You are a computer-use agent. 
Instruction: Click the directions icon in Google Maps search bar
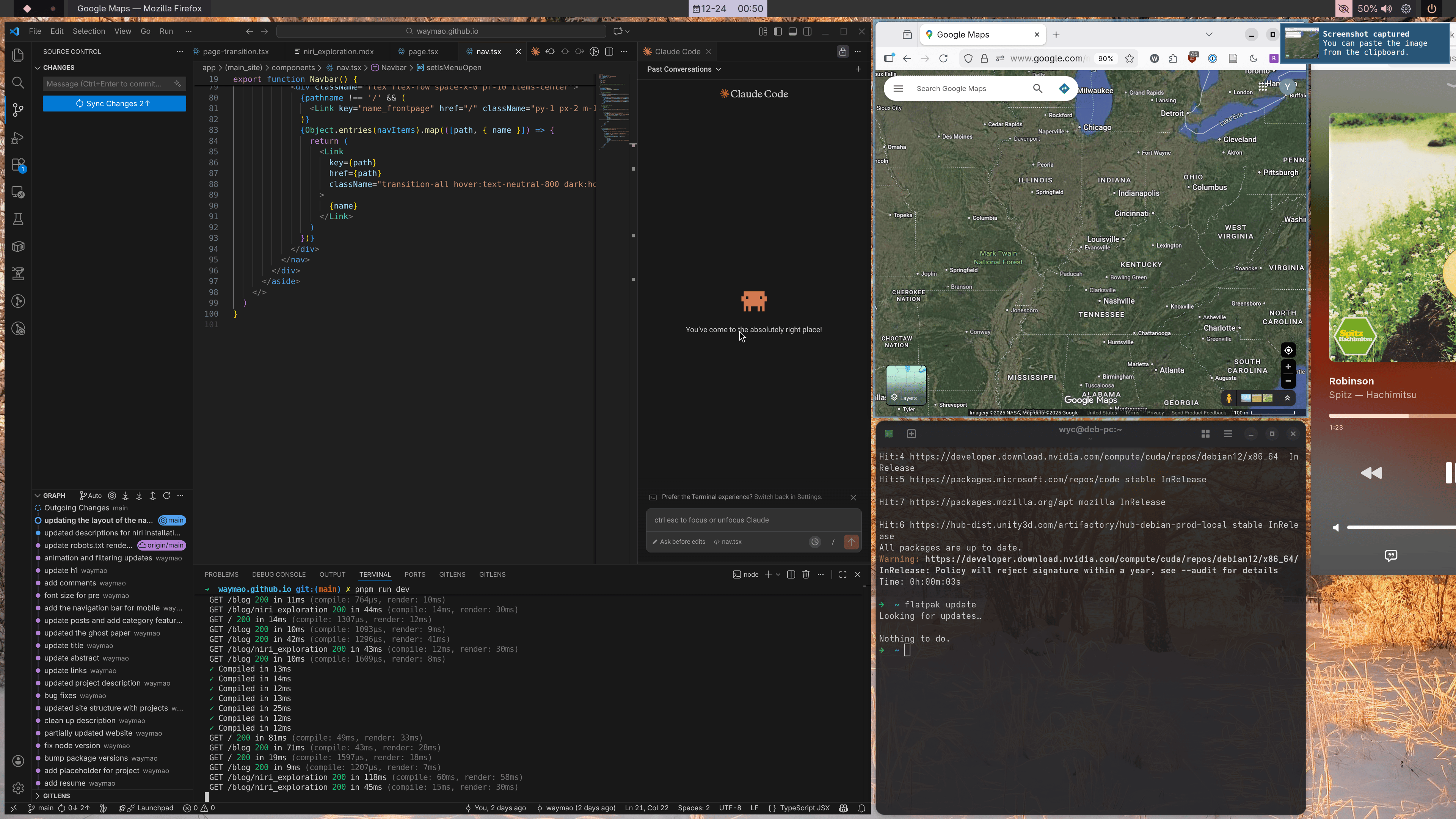click(1064, 88)
